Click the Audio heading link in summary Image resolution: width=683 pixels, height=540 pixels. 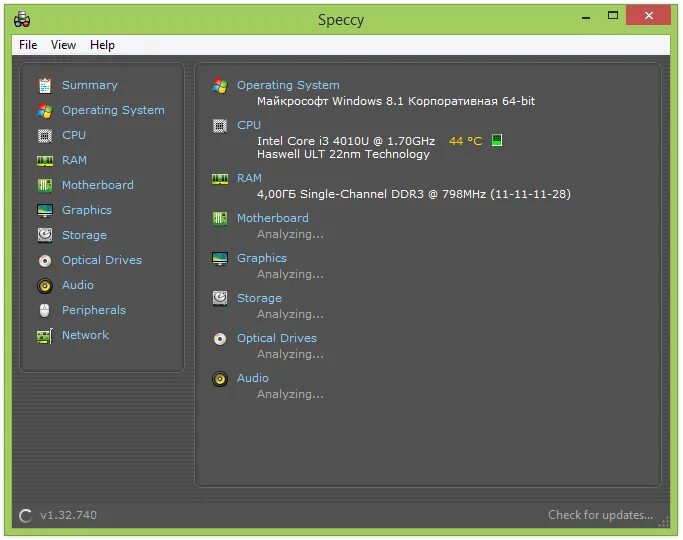tap(253, 378)
